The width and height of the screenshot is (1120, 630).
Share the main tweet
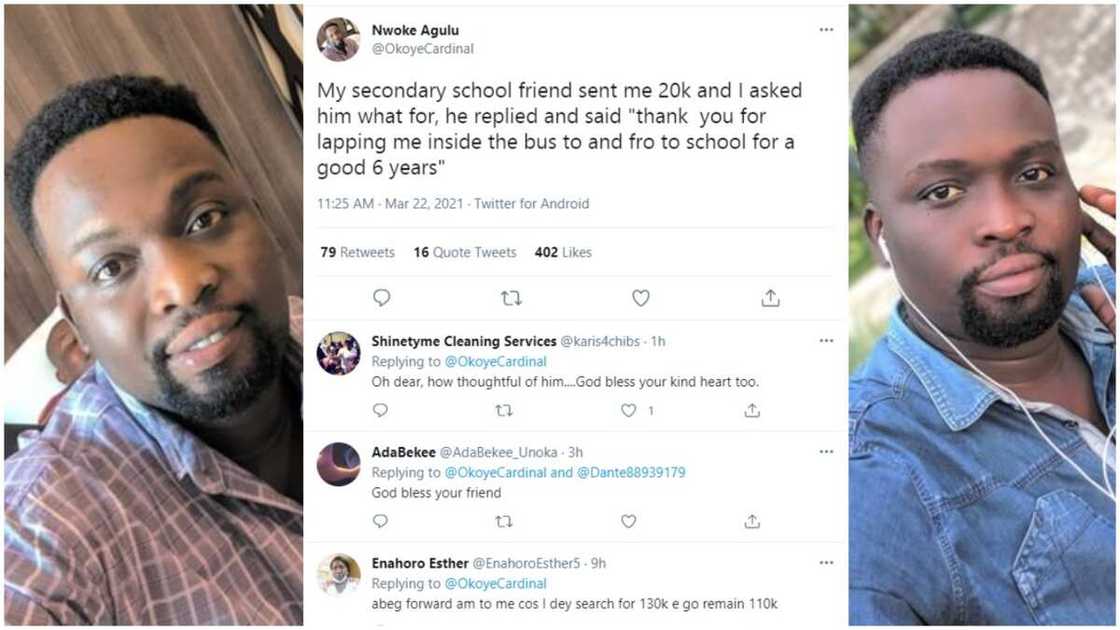point(770,298)
